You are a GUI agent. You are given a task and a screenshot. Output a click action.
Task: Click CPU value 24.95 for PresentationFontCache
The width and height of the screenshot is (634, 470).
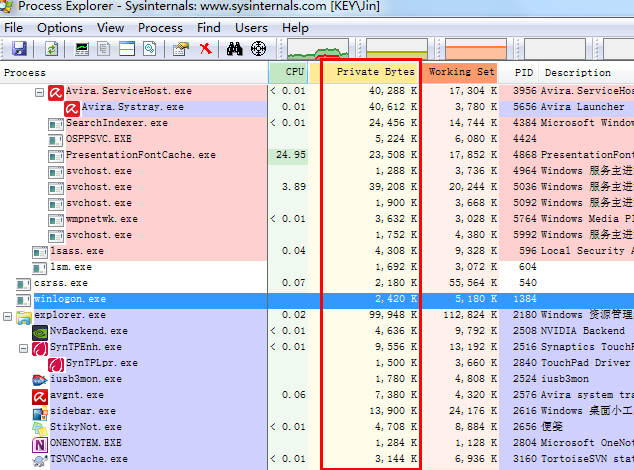coord(291,155)
